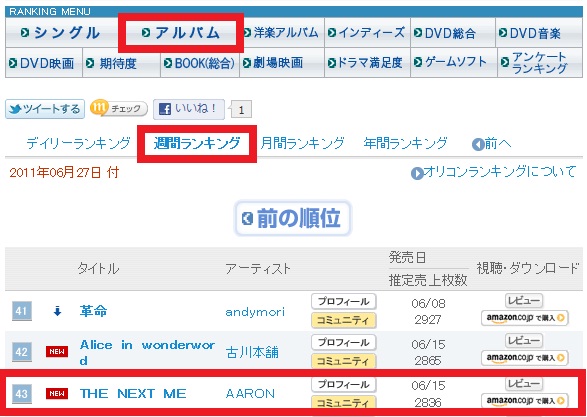The width and height of the screenshot is (587, 417).
Task: Click the Facebook いいね! button
Action: [x=189, y=109]
